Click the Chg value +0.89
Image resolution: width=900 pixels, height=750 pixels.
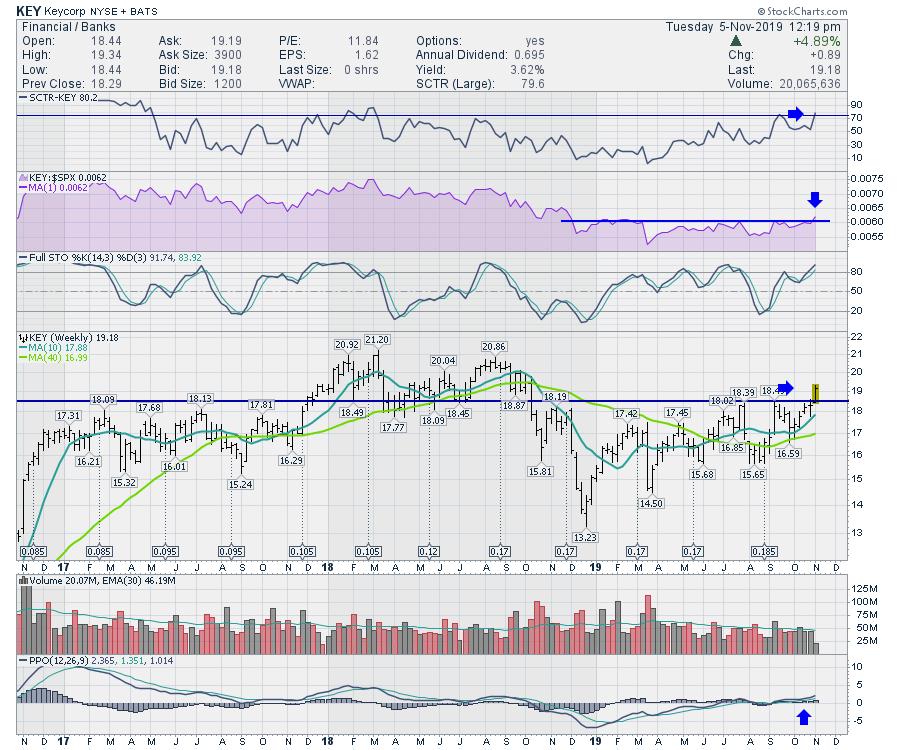coord(825,55)
